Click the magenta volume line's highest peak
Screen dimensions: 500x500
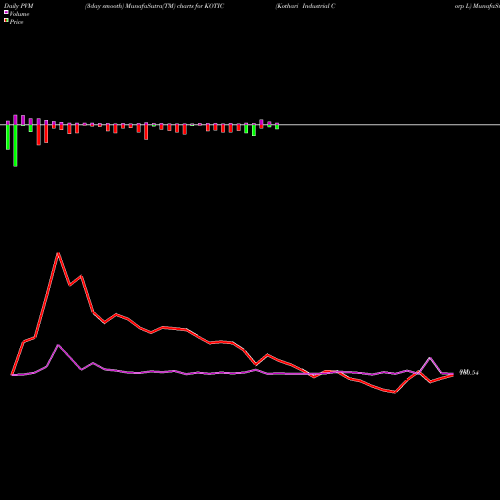click(x=58, y=345)
